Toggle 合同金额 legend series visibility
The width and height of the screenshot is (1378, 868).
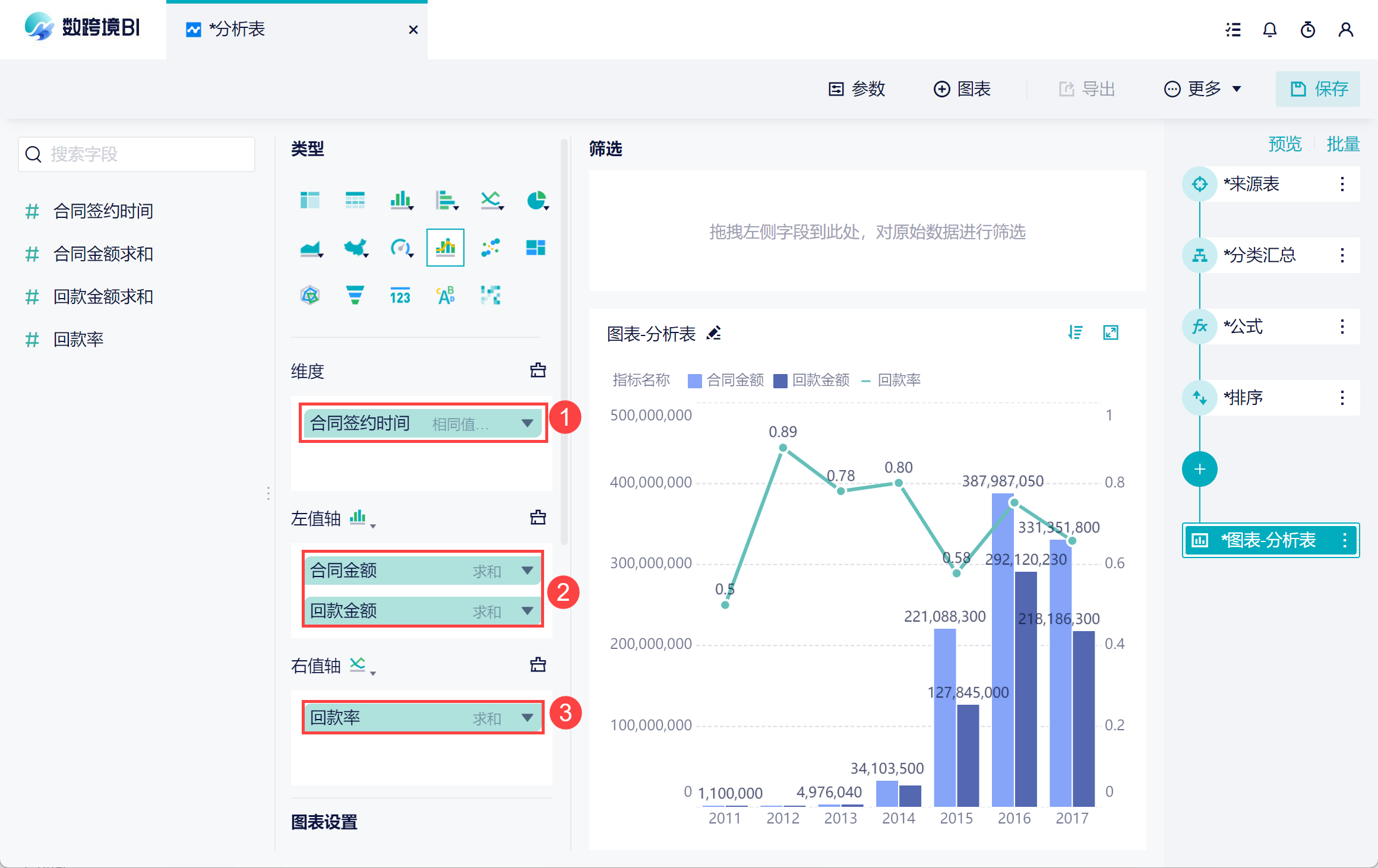coord(726,380)
